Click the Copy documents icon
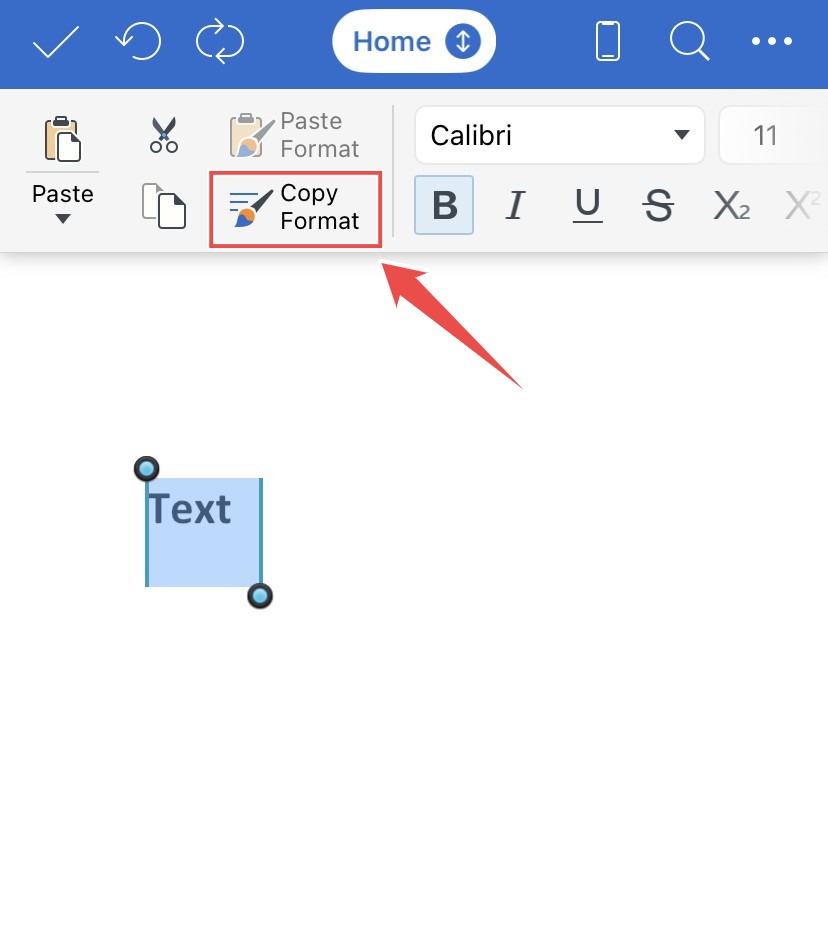 point(164,206)
